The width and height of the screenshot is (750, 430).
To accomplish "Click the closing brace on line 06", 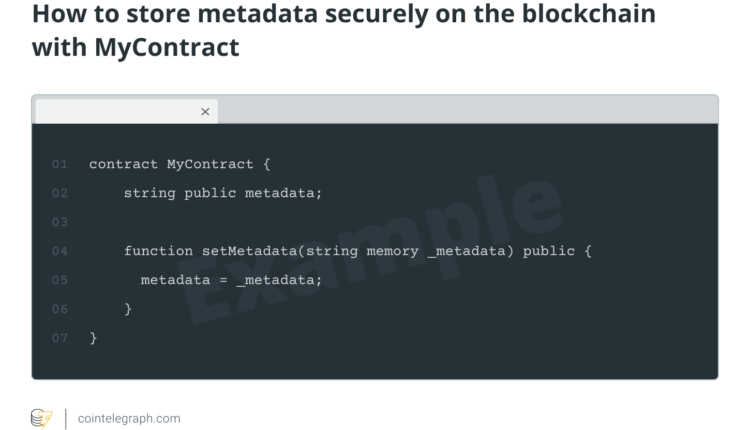I will (128, 309).
